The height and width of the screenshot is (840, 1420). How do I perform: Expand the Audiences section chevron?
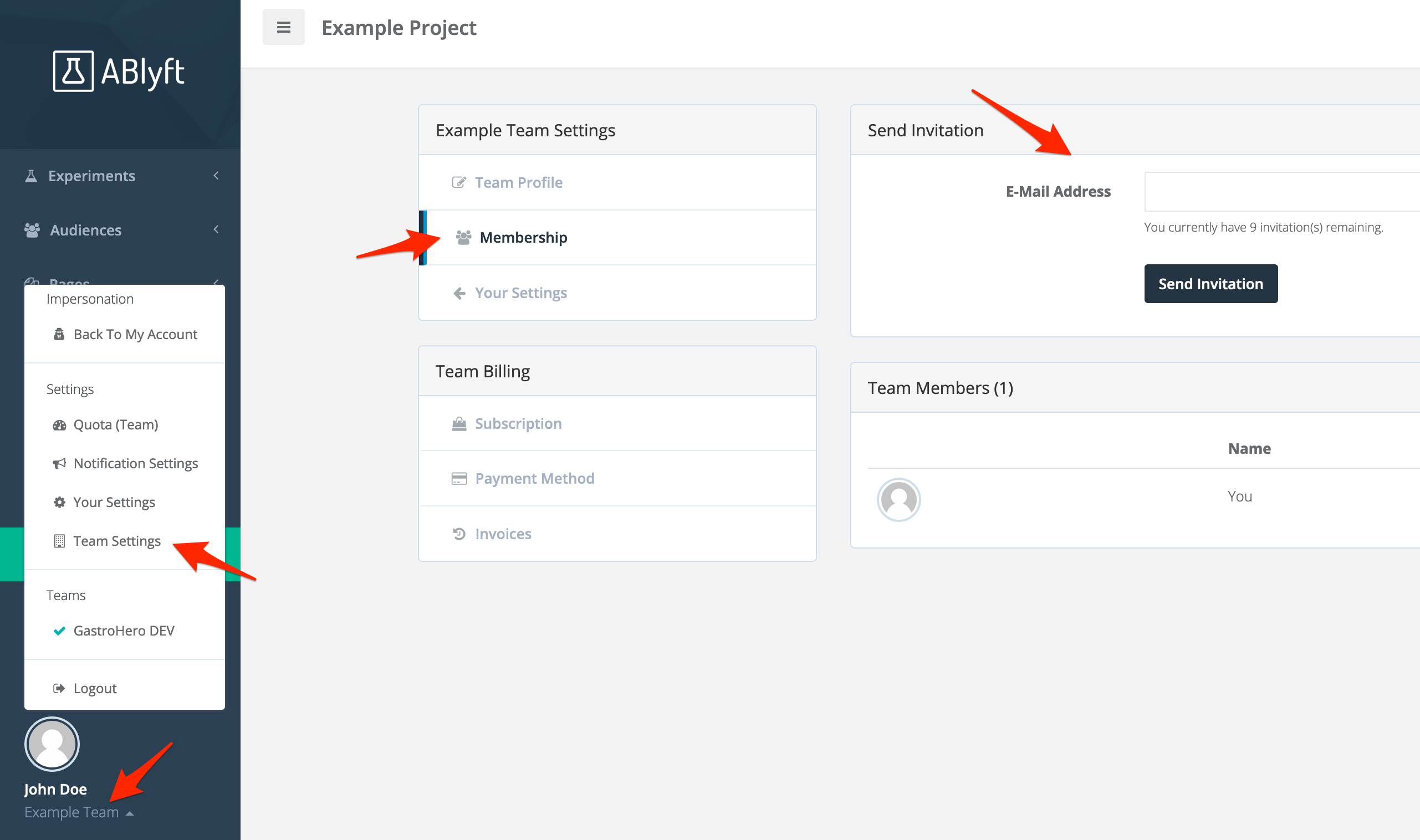tap(219, 229)
